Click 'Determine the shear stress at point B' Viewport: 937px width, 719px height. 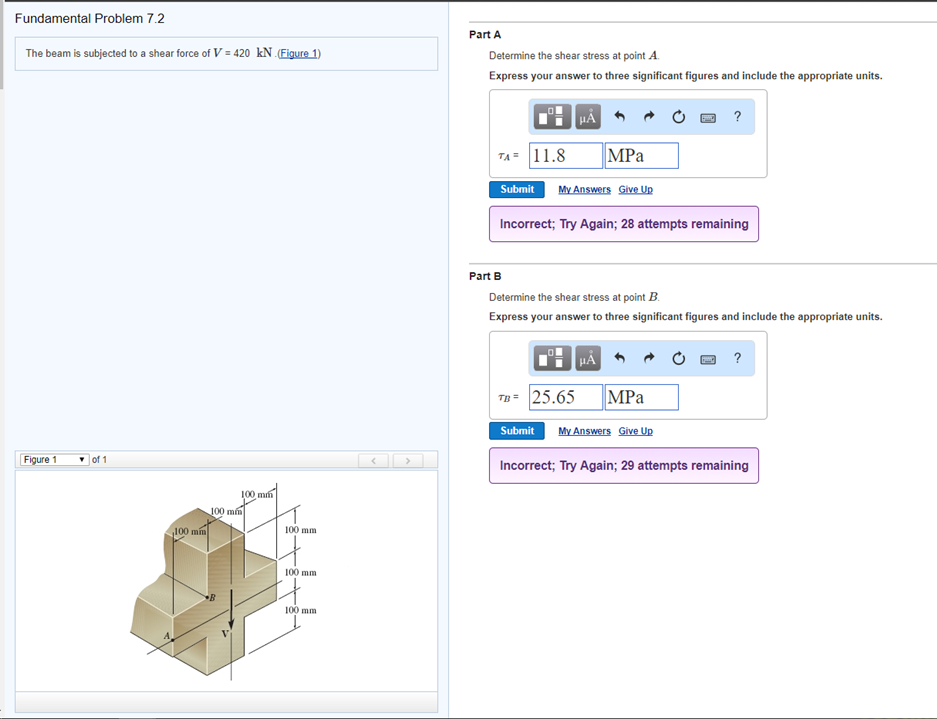574,297
